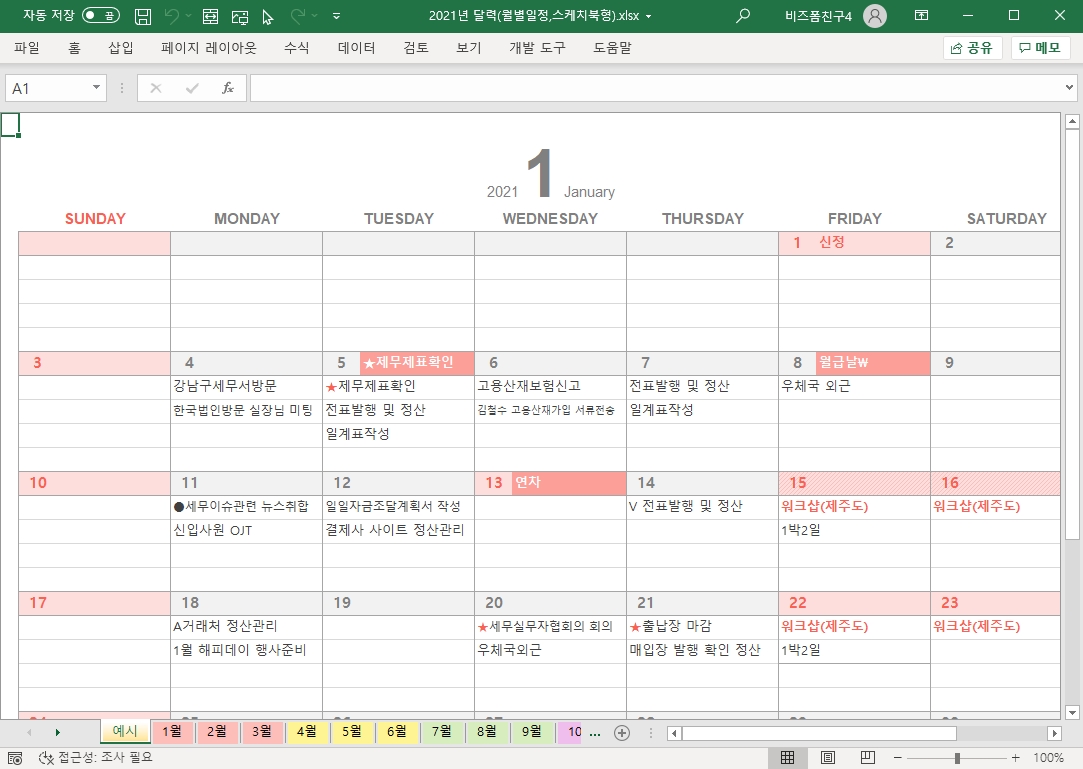Expand the Redo history dropdown arrow
Viewport: 1083px width, 769px height.
315,16
